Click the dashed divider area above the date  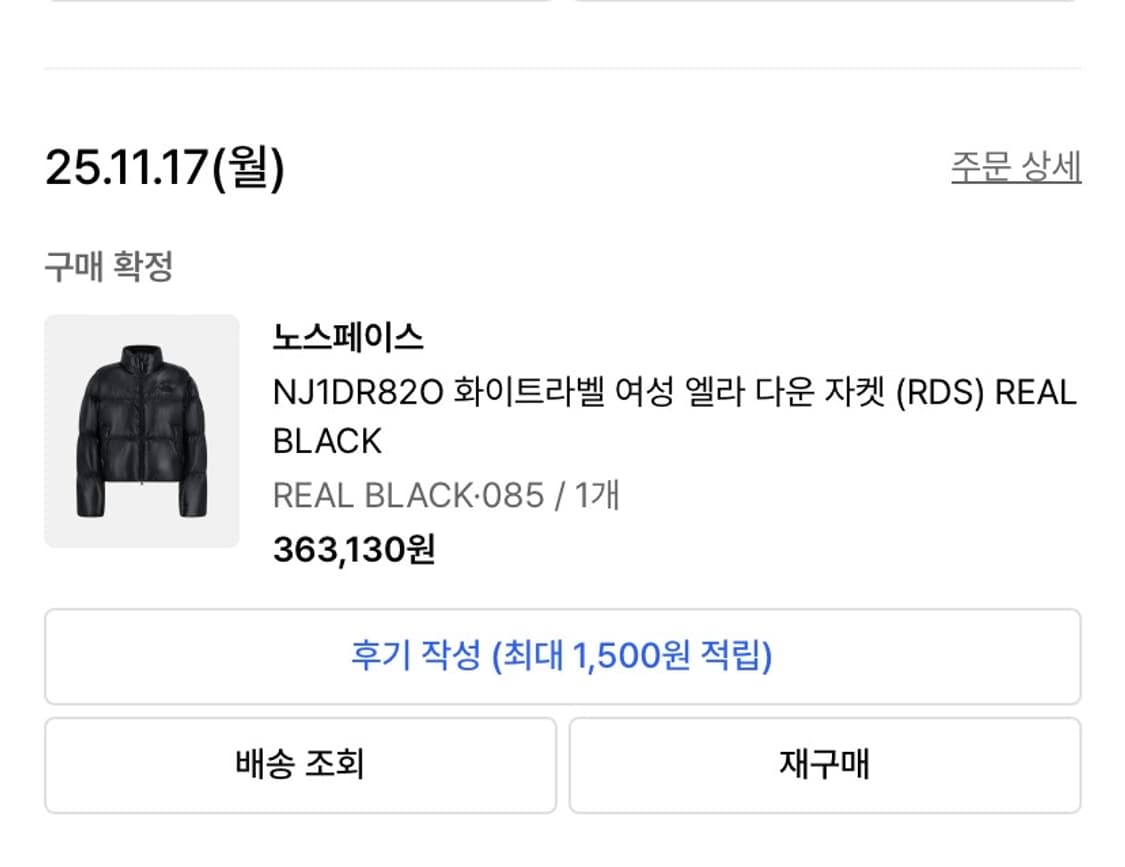(x=562, y=68)
